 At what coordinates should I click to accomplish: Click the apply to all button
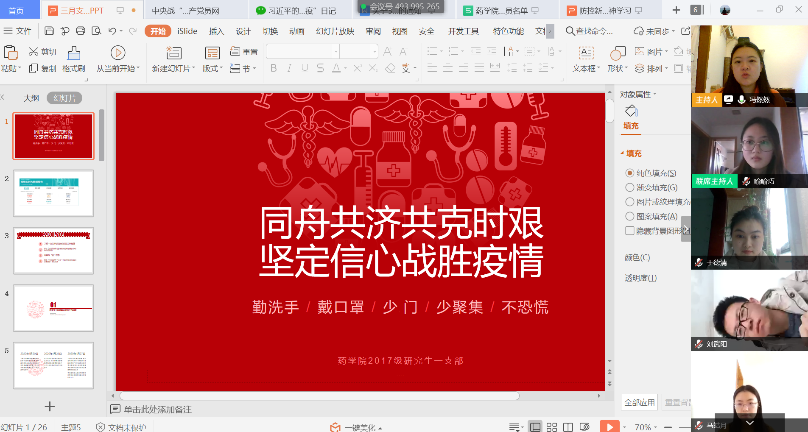(639, 403)
